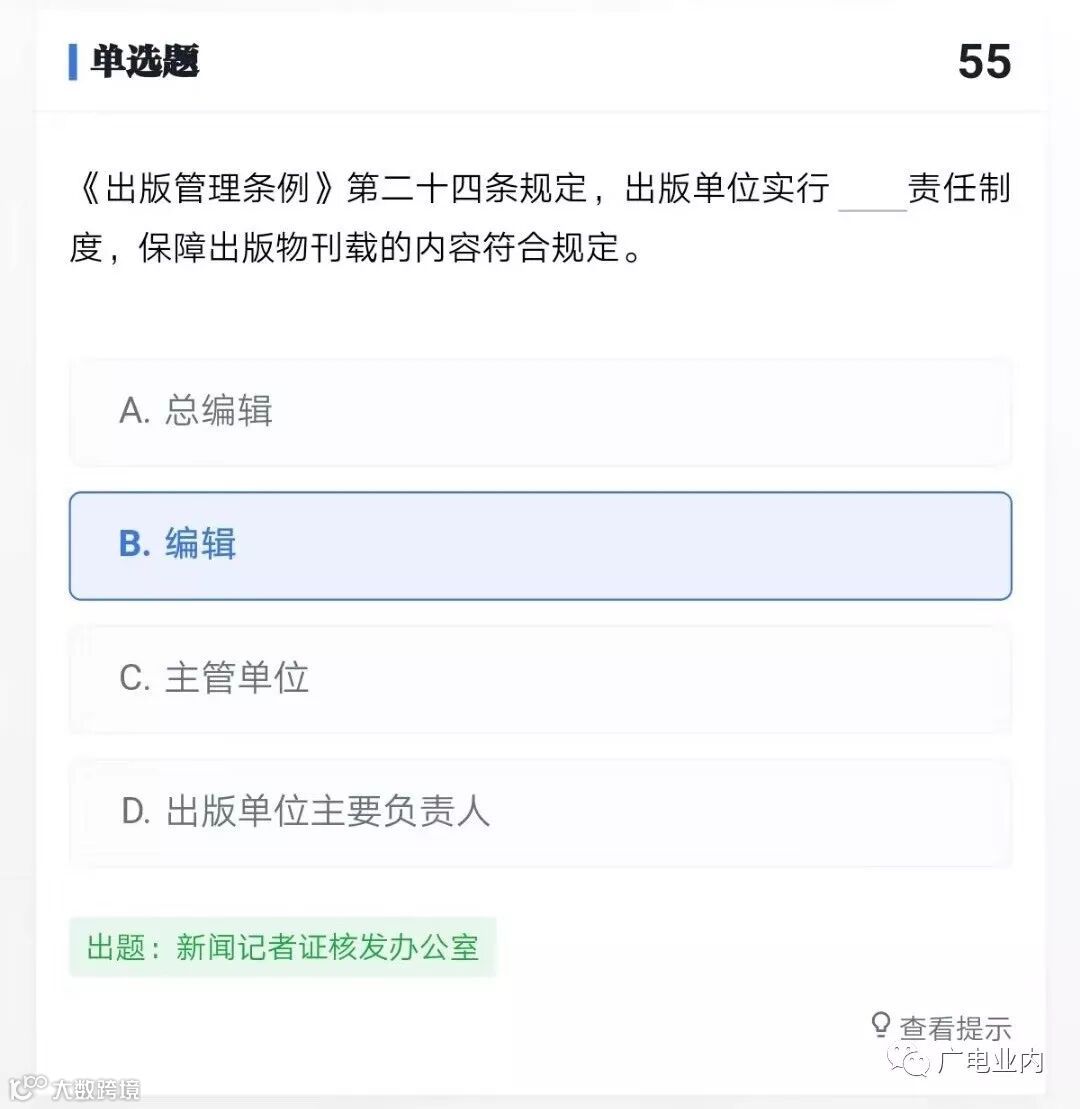Click the lightbulb hint icon

coord(880,1024)
